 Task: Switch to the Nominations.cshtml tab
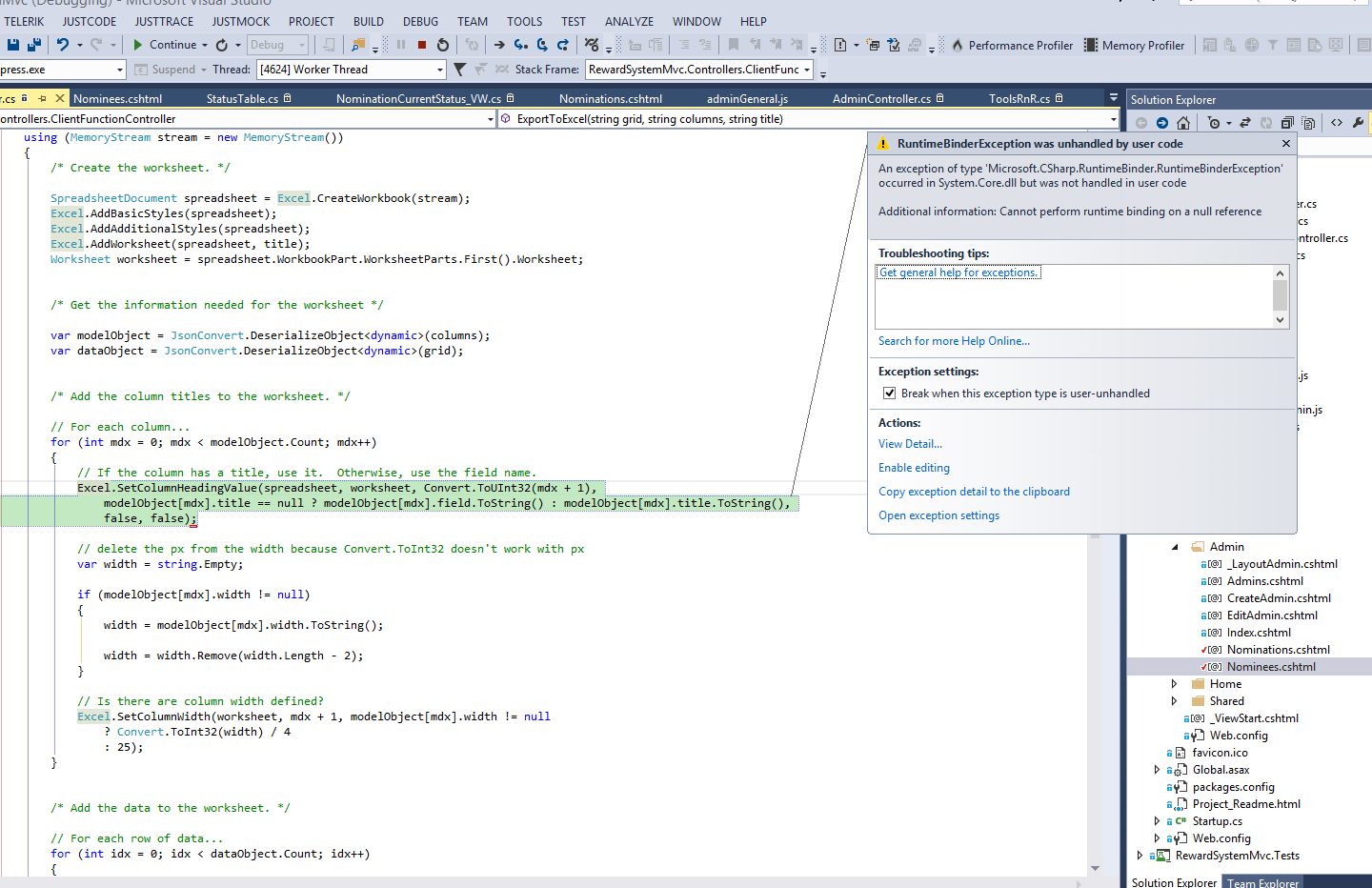[610, 98]
